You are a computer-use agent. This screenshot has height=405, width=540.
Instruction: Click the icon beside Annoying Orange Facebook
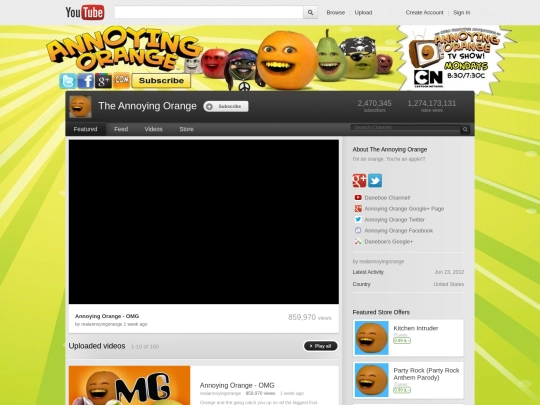[358, 230]
